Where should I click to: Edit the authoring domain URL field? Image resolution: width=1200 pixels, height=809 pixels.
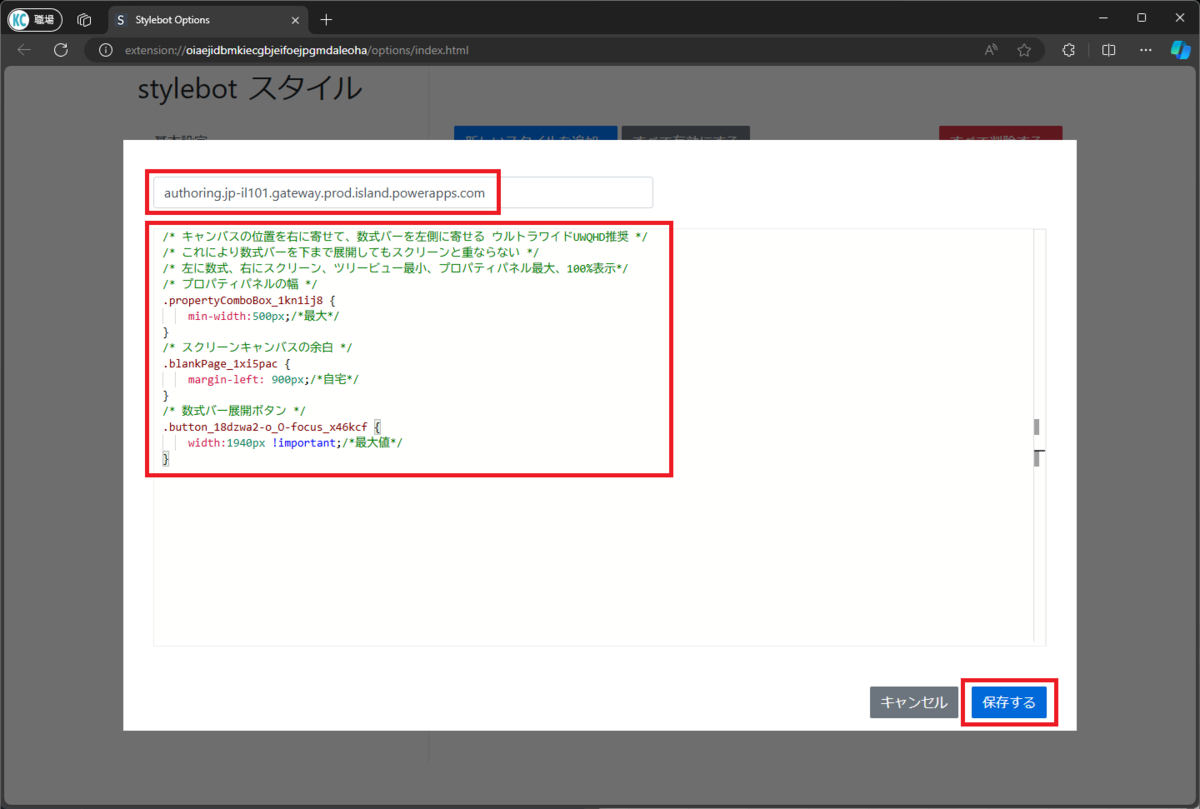point(403,193)
